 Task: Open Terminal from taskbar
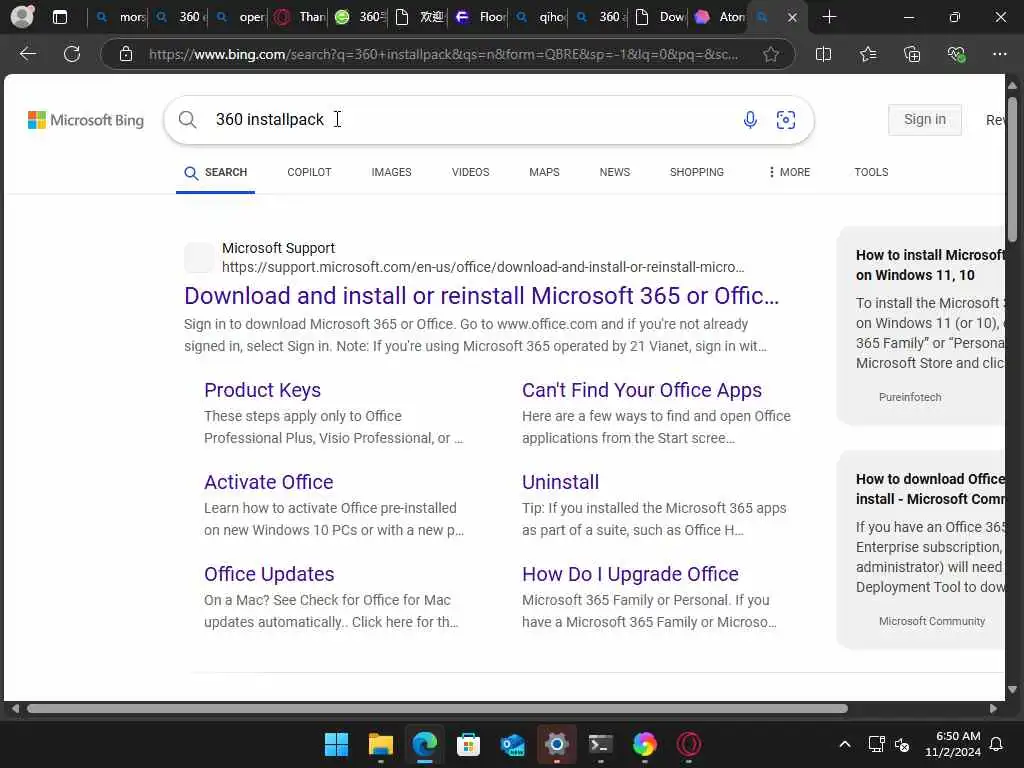pyautogui.click(x=600, y=744)
